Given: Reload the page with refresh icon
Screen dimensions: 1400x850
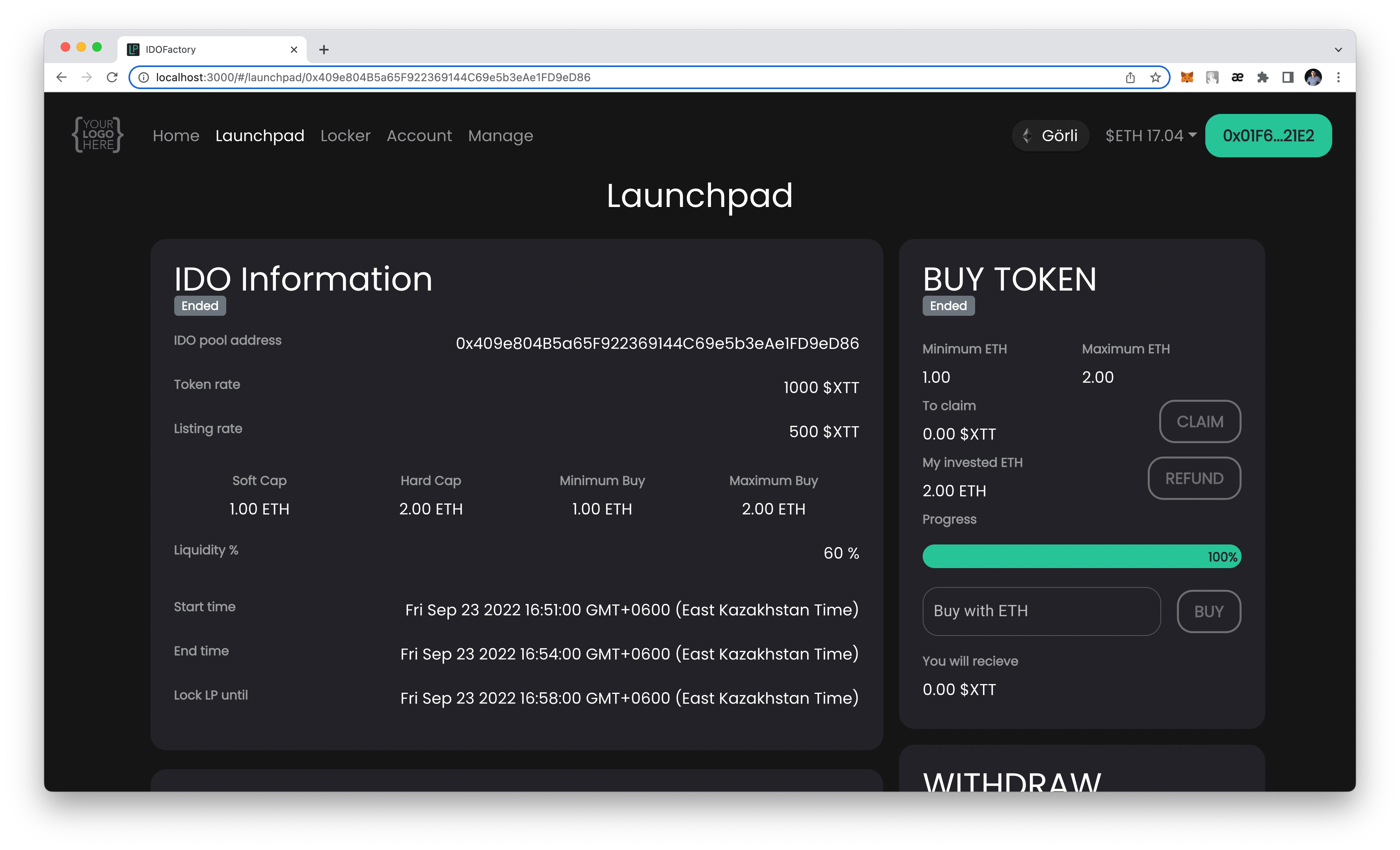Looking at the screenshot, I should pyautogui.click(x=112, y=77).
